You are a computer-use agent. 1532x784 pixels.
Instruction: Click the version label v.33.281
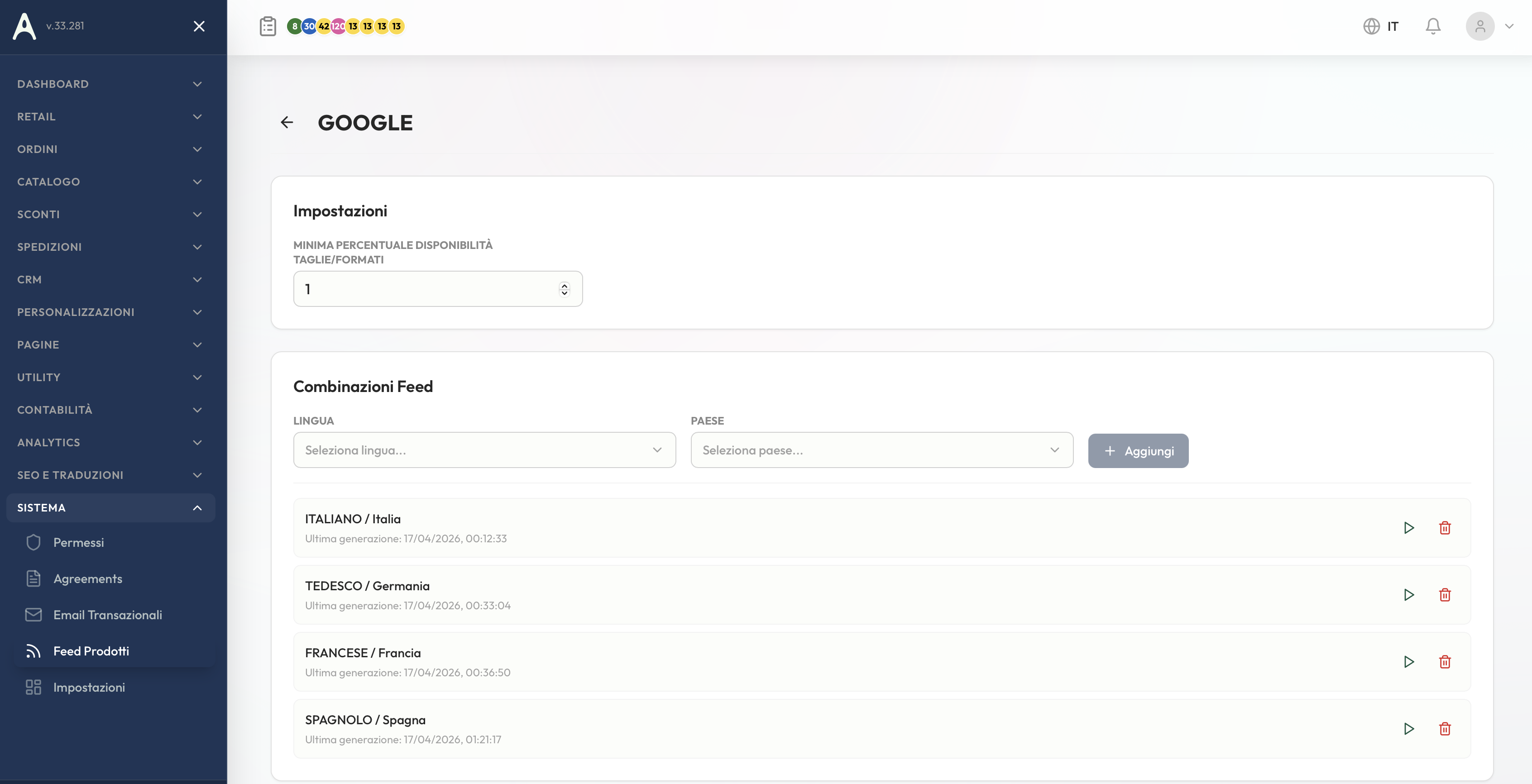pyautogui.click(x=66, y=26)
